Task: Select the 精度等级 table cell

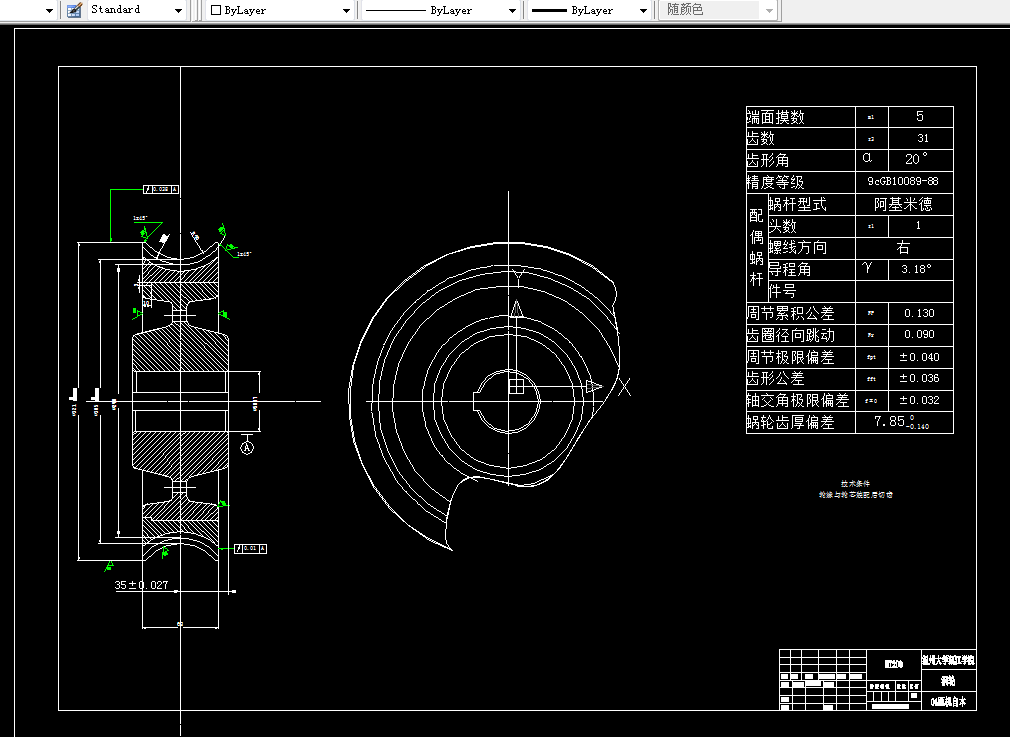Action: (x=801, y=182)
